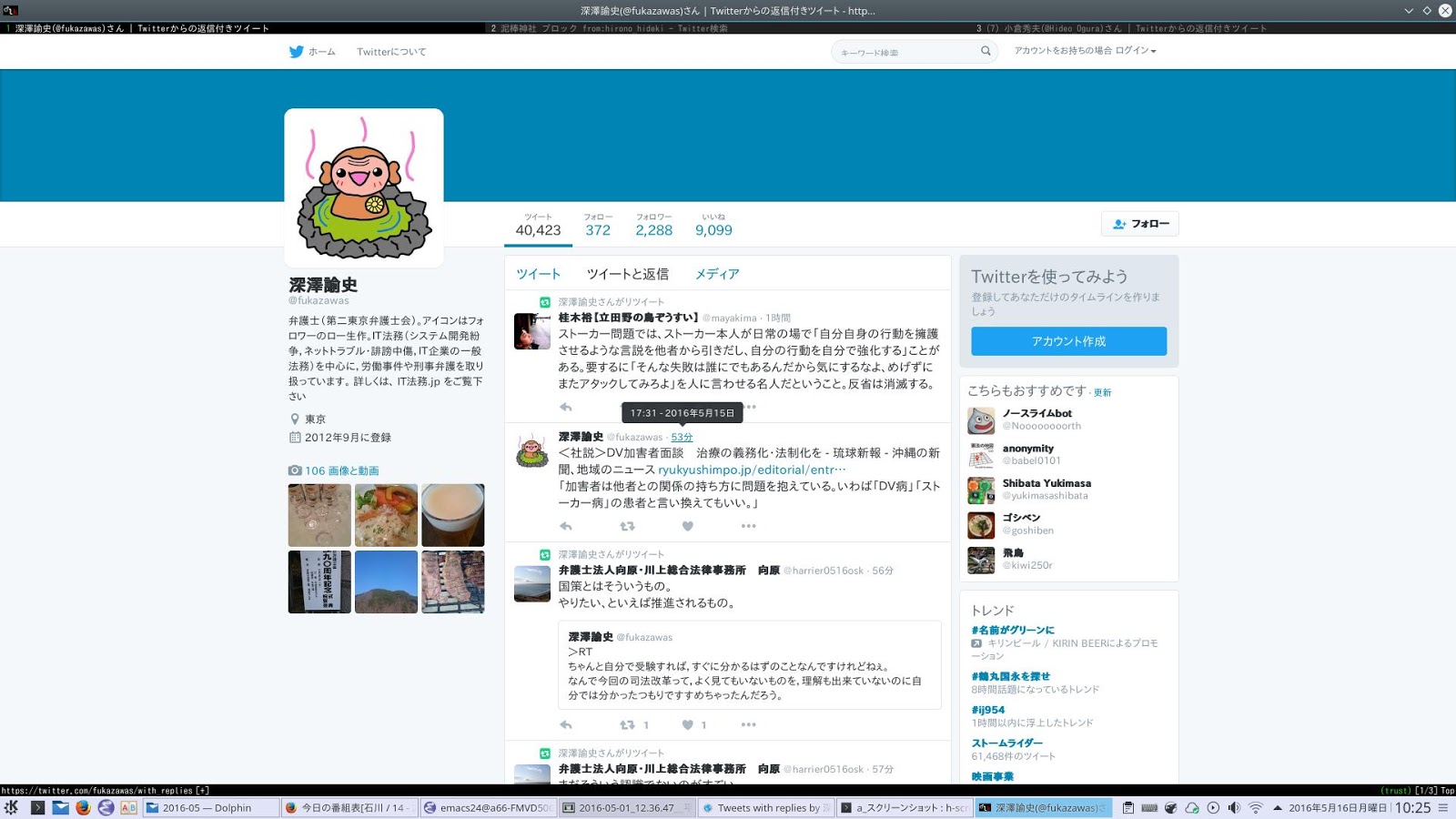Launch Firefox from the taskbar quick launcher

point(83,807)
